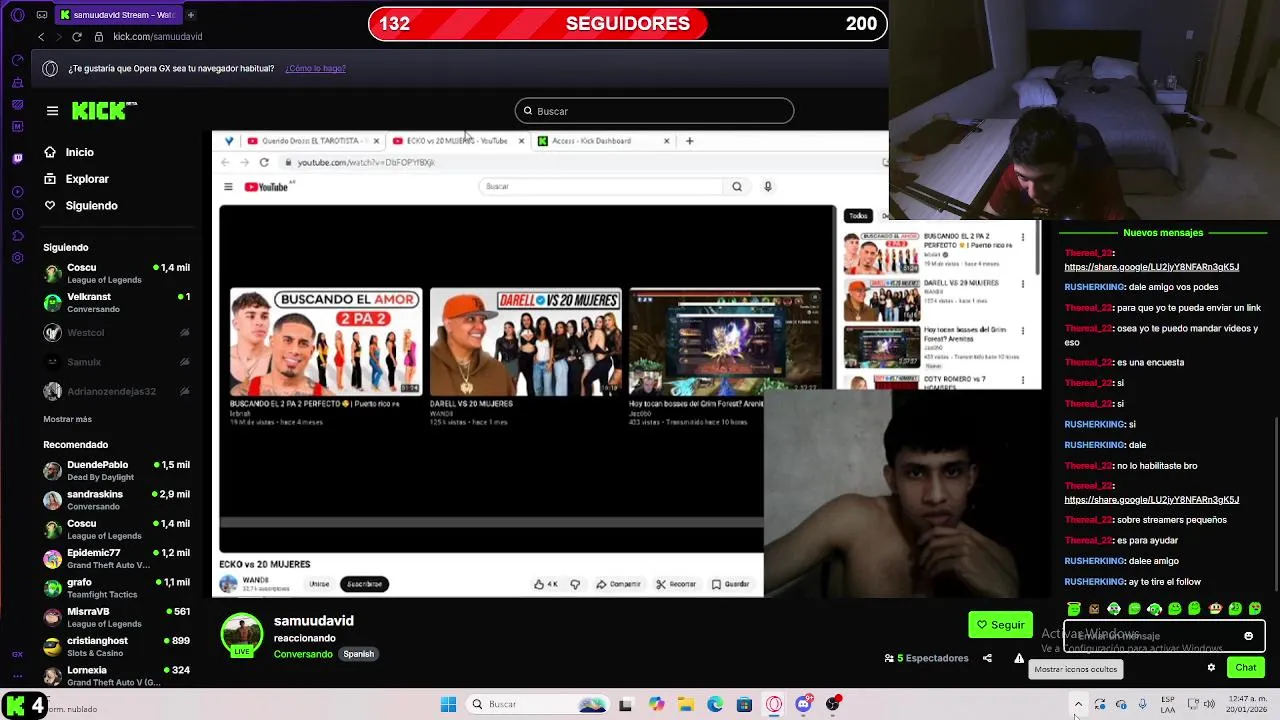Screen dimensions: 1280x720
Task: Click 'DARELL VS 20 MUJERES' thumbnail
Action: coord(525,342)
